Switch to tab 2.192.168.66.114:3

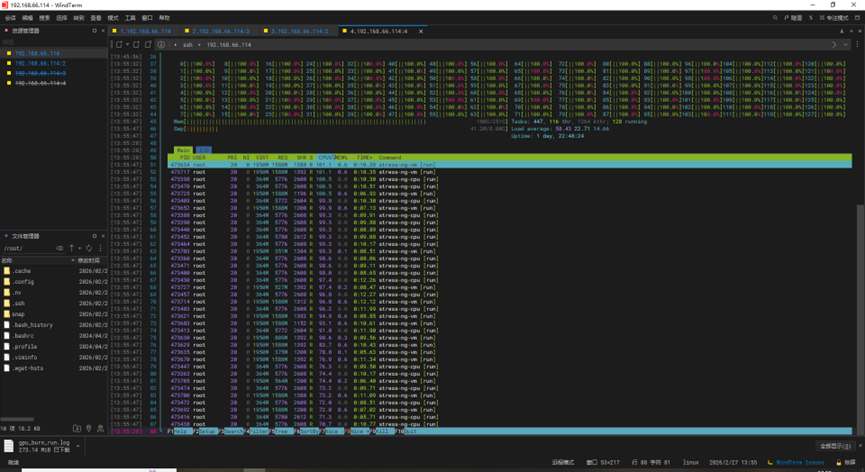click(221, 31)
